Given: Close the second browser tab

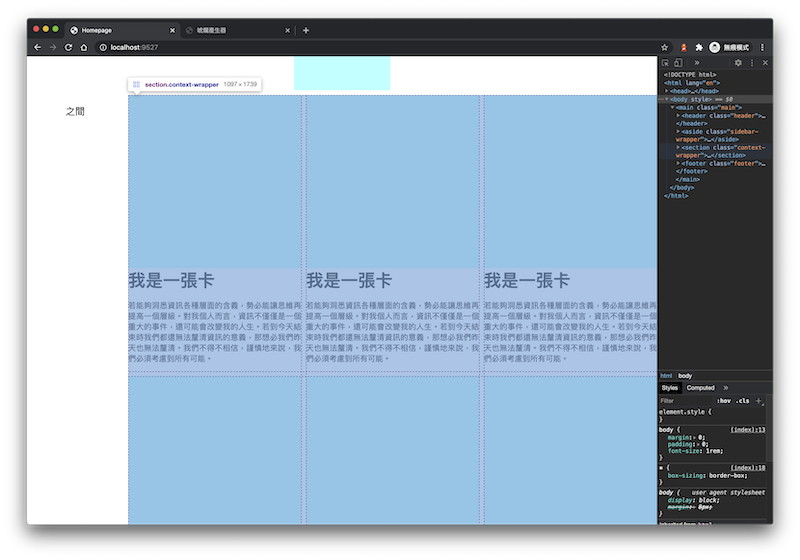Looking at the screenshot, I should (287, 31).
